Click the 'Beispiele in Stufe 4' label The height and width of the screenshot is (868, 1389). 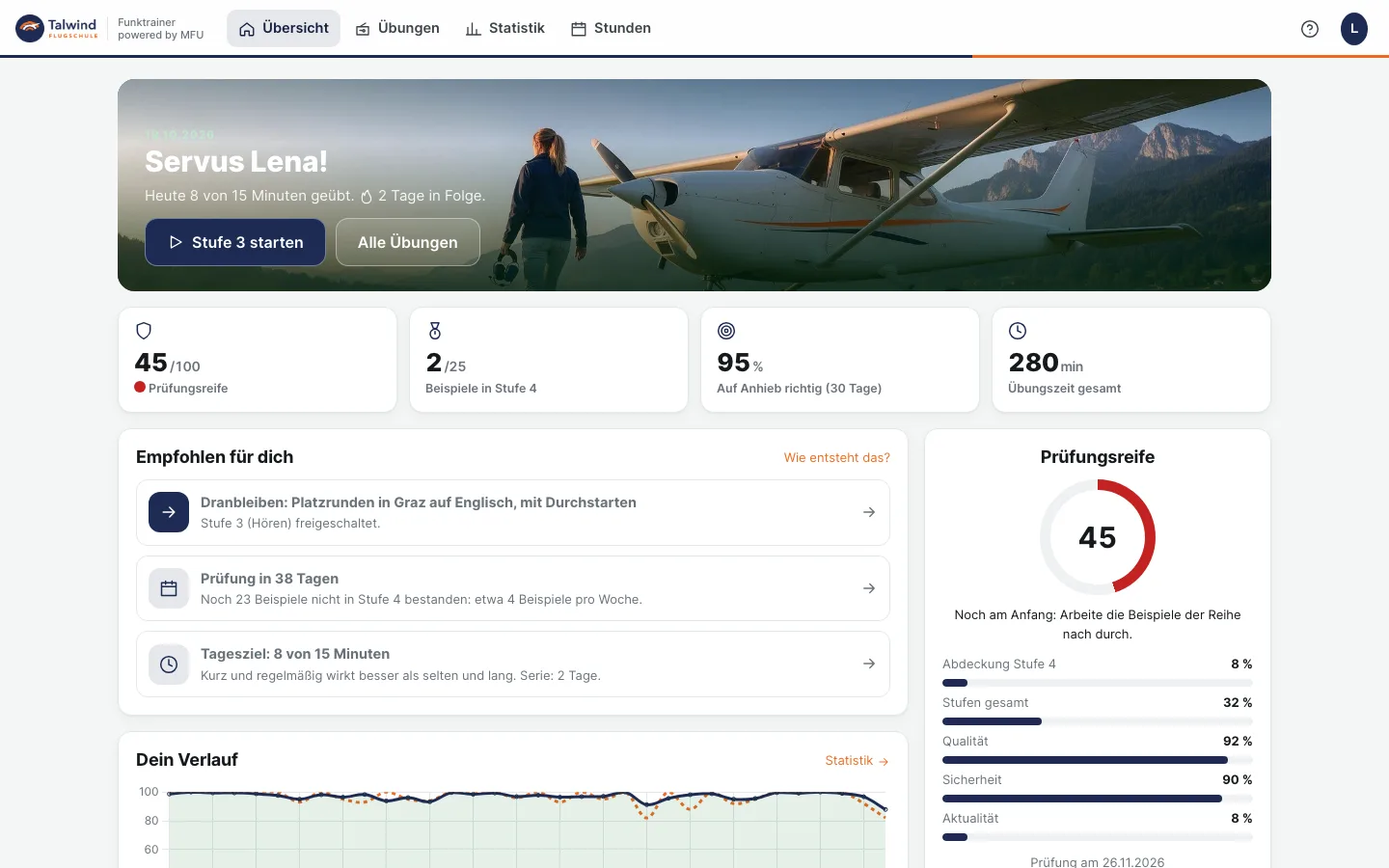(481, 389)
